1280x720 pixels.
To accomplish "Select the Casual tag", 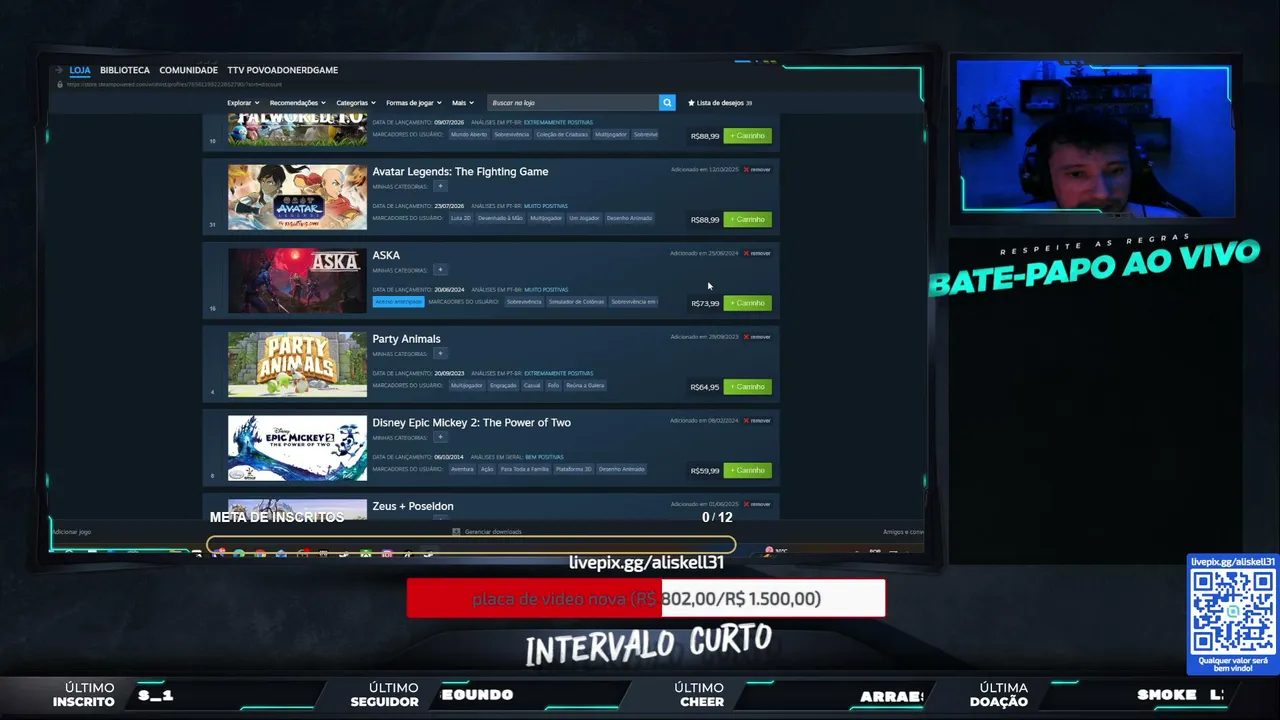I will (x=532, y=385).
